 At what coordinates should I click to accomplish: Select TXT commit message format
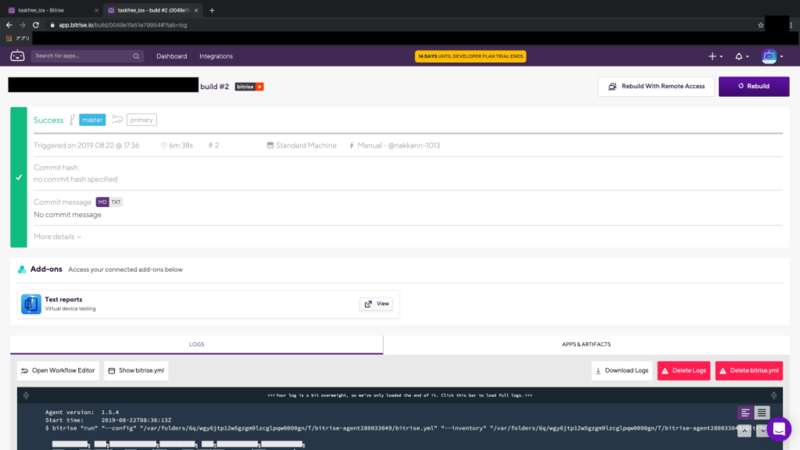click(x=116, y=202)
